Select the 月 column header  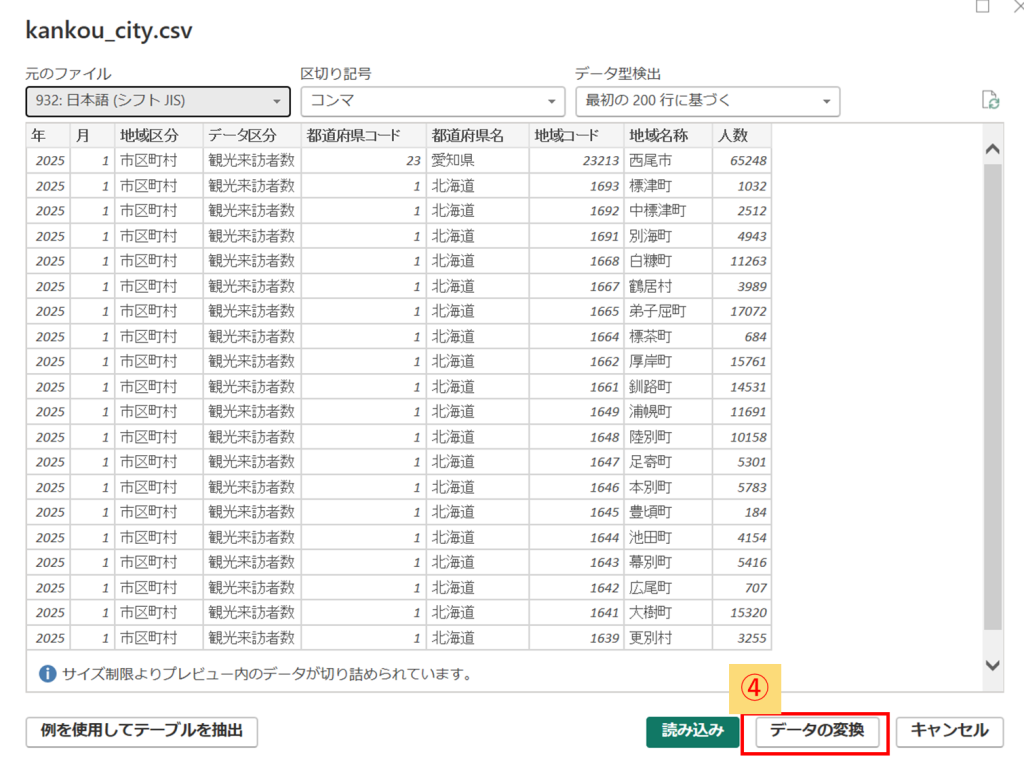coord(93,135)
